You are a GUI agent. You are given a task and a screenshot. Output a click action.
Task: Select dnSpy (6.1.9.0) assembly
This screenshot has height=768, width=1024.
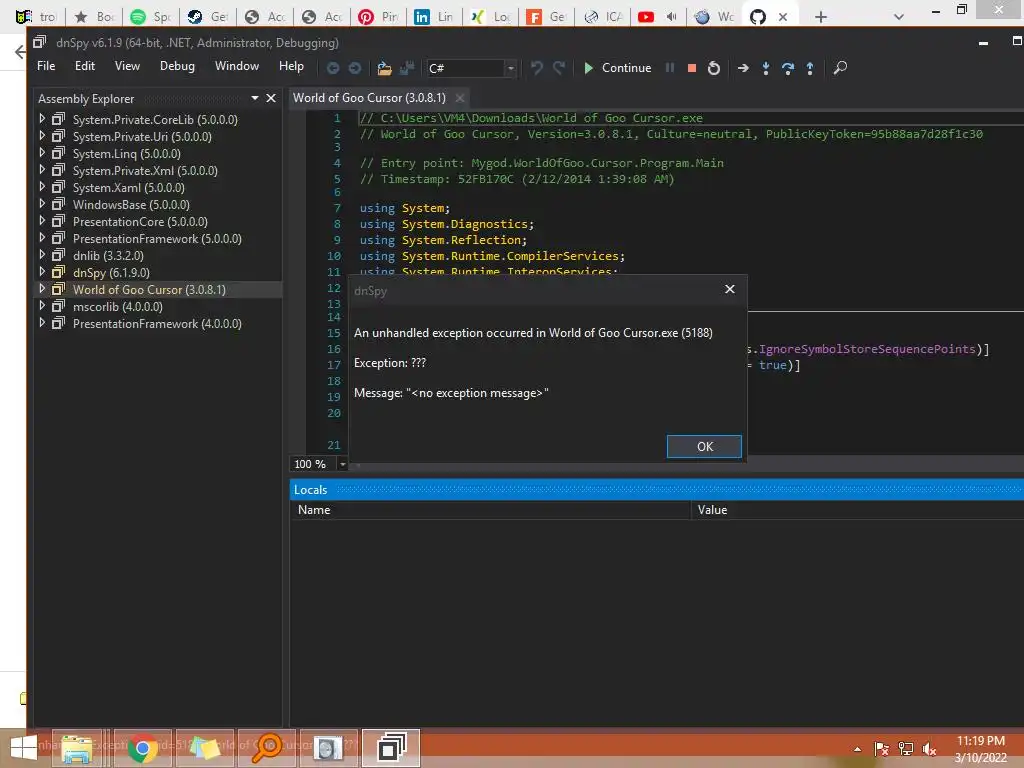[111, 272]
